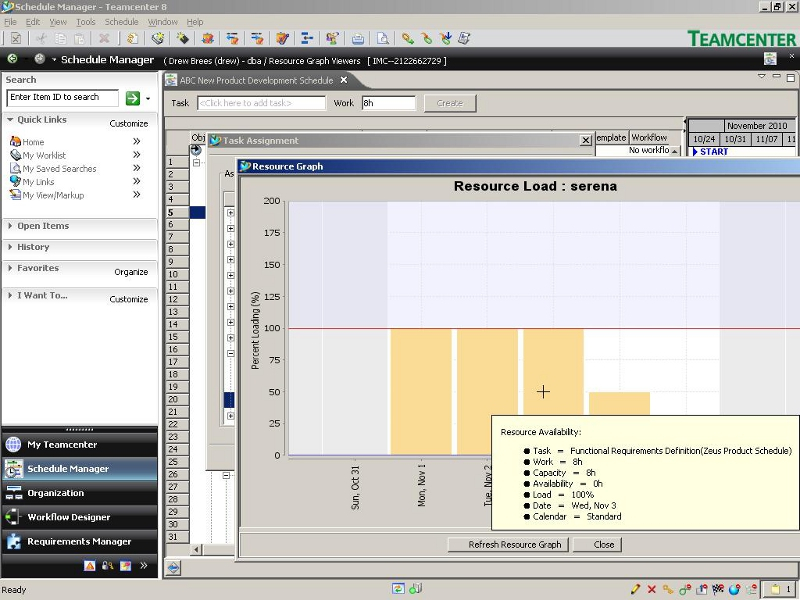800x600 pixels.
Task: Click the Create task button
Action: click(450, 103)
